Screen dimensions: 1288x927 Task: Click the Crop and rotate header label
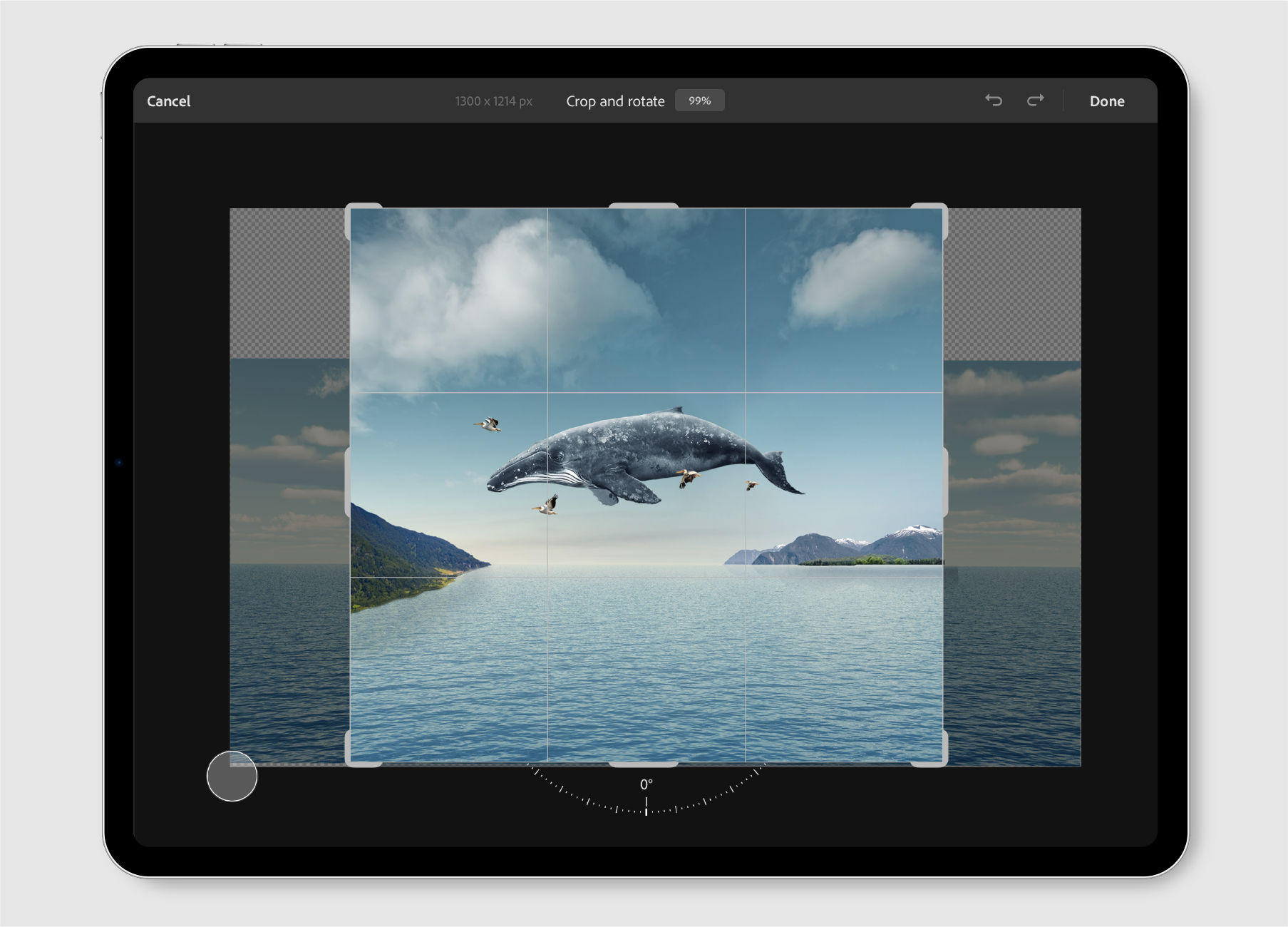pyautogui.click(x=616, y=101)
